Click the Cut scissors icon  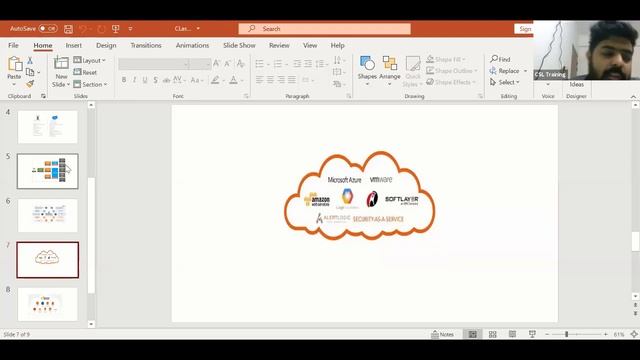[x=30, y=60]
